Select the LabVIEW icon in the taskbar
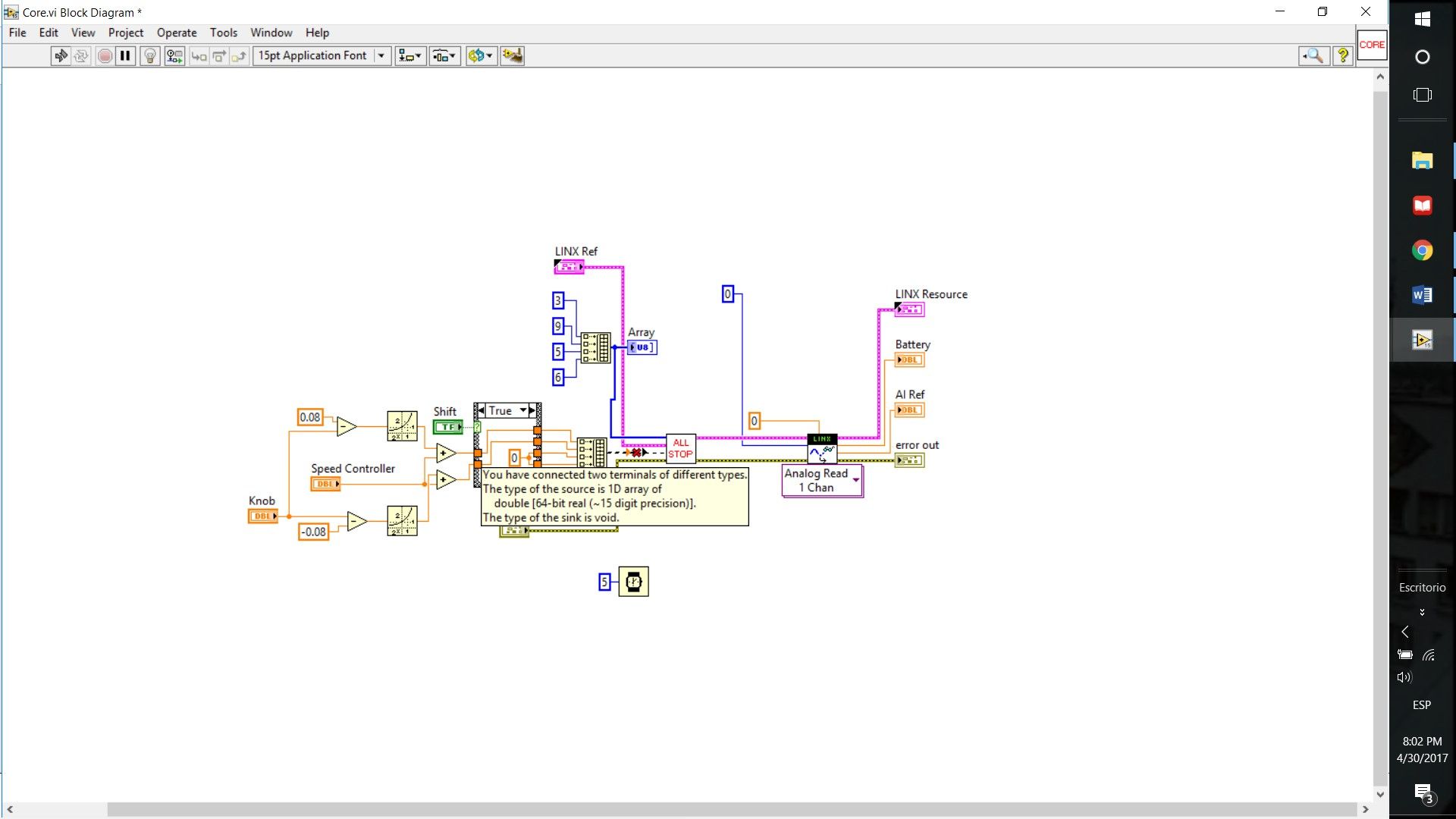Image resolution: width=1456 pixels, height=819 pixels. 1423,339
